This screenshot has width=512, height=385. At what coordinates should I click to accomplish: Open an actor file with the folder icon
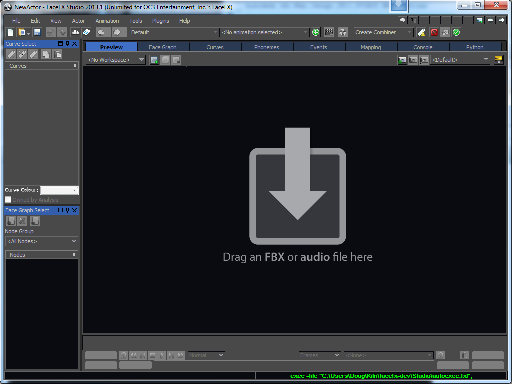(22, 32)
